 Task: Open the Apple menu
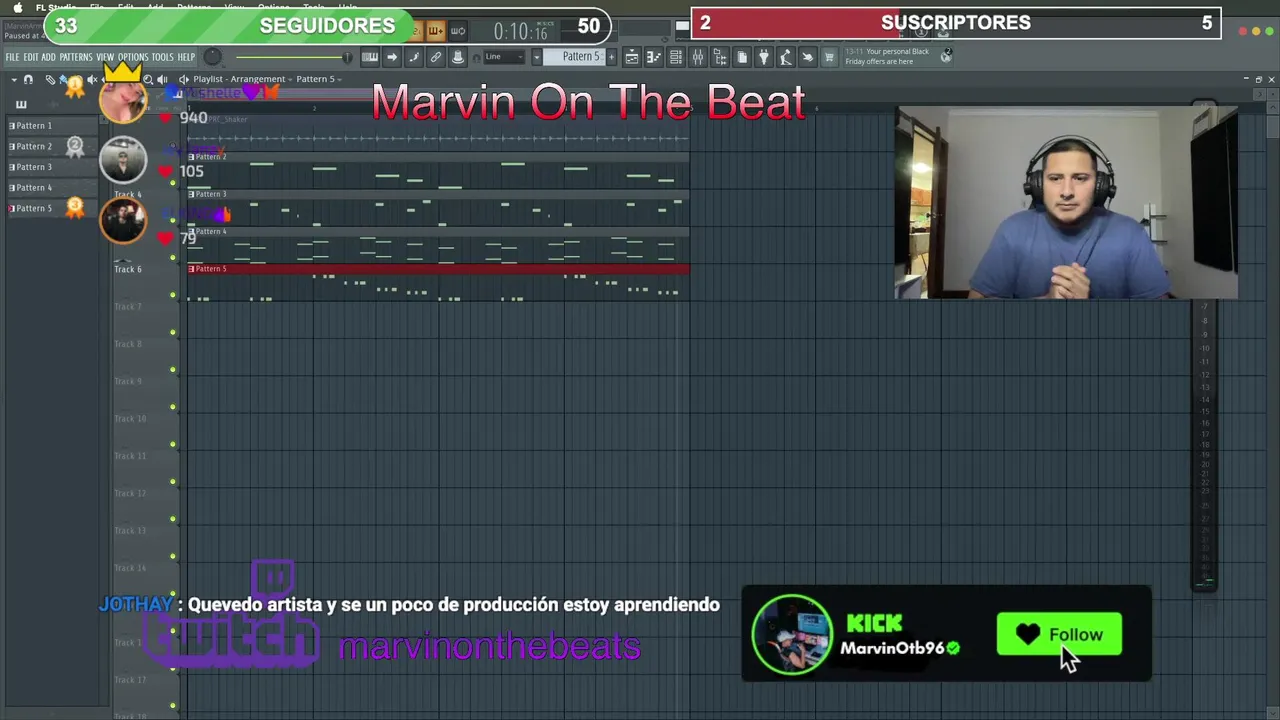[17, 7]
